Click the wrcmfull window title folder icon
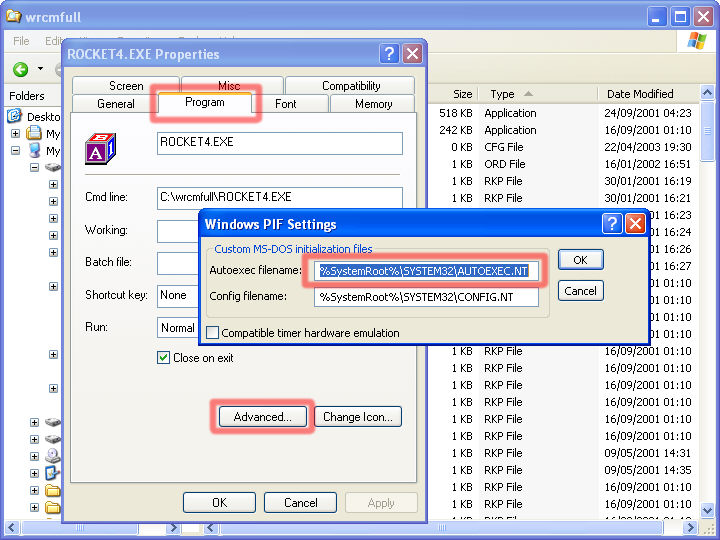This screenshot has height=540, width=720. tap(13, 16)
